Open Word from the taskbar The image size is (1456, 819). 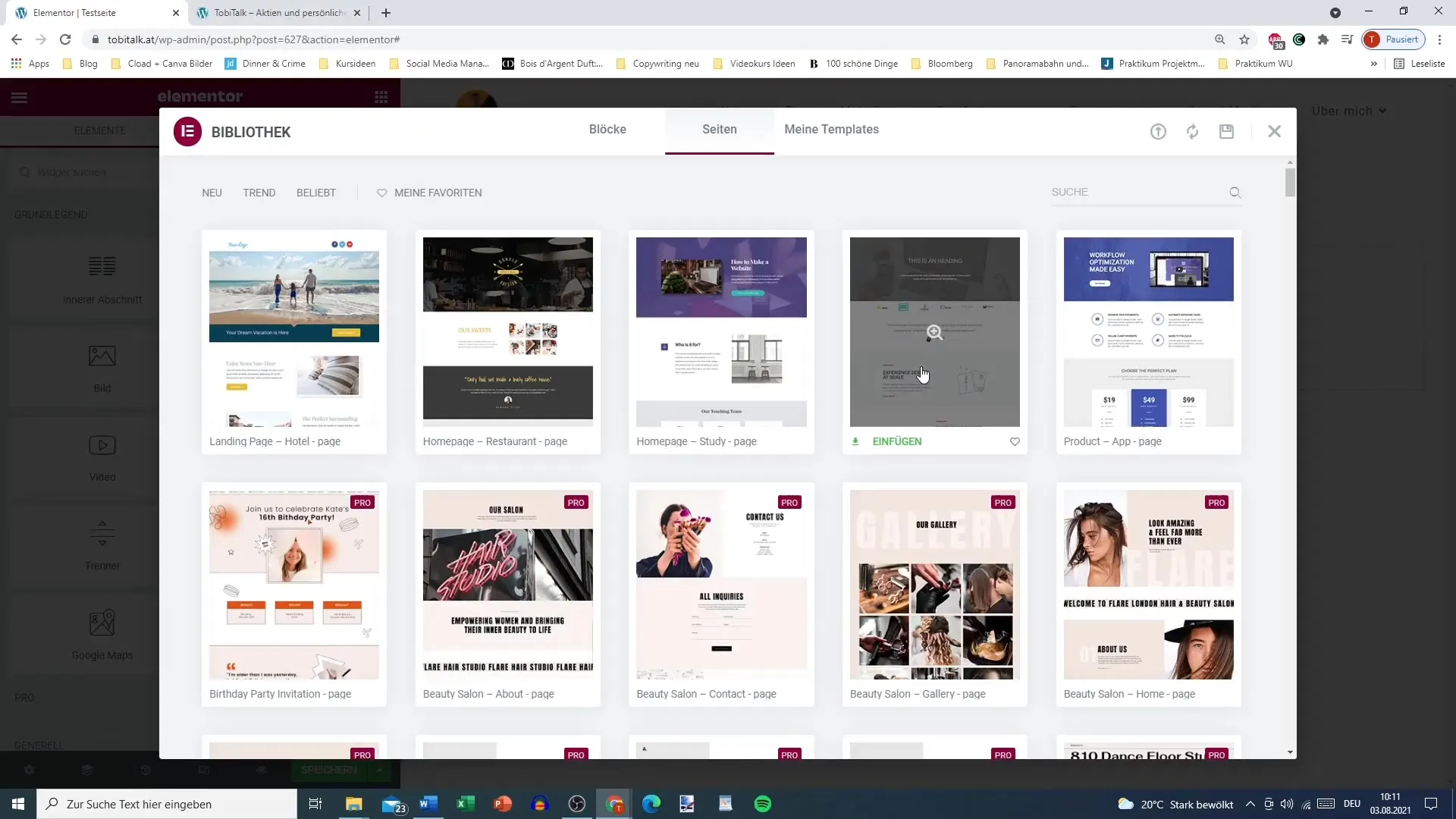coord(428,804)
